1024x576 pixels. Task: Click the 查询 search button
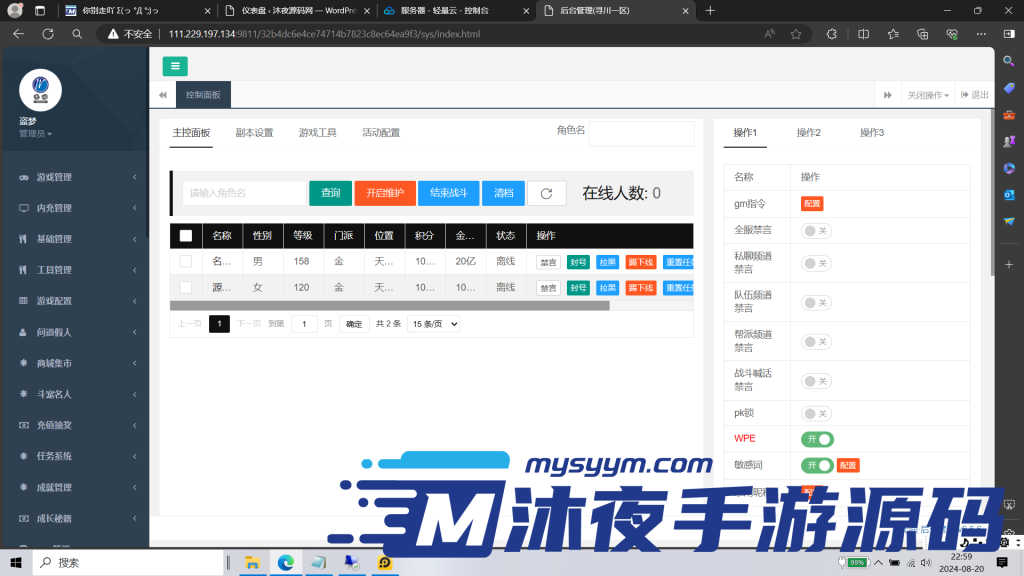click(x=330, y=192)
